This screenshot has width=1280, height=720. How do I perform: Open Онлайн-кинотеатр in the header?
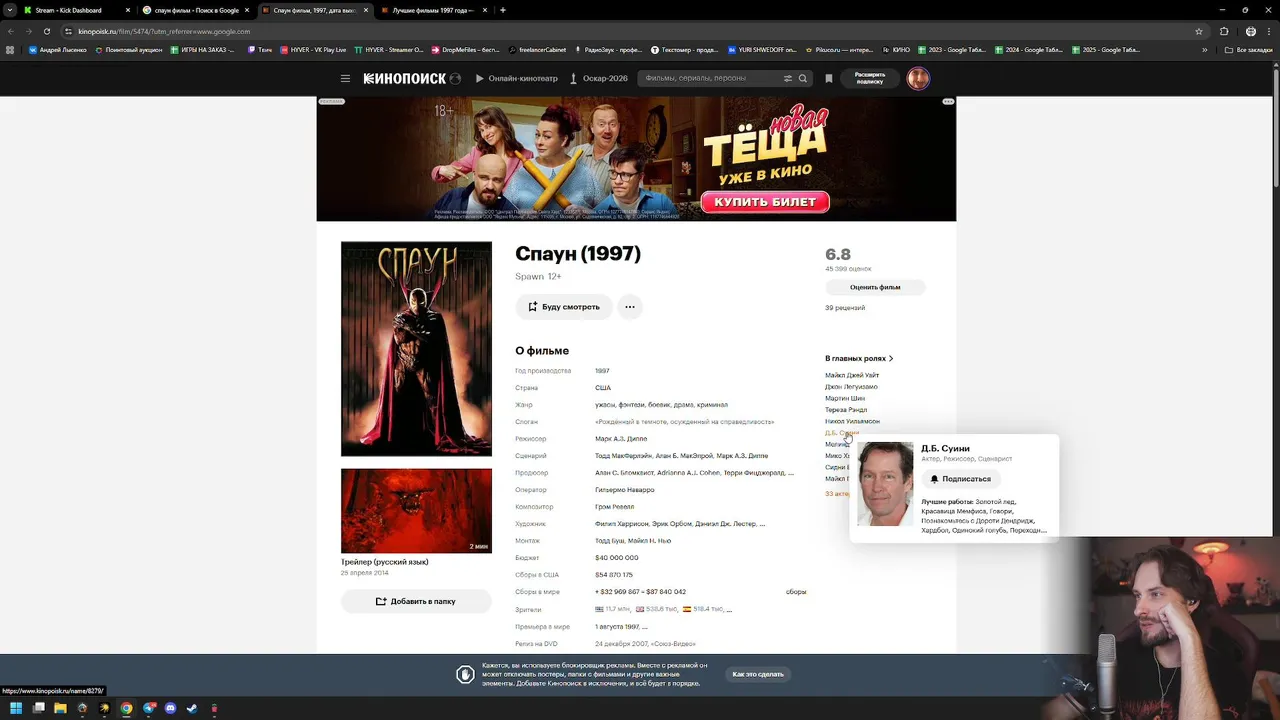(x=516, y=78)
